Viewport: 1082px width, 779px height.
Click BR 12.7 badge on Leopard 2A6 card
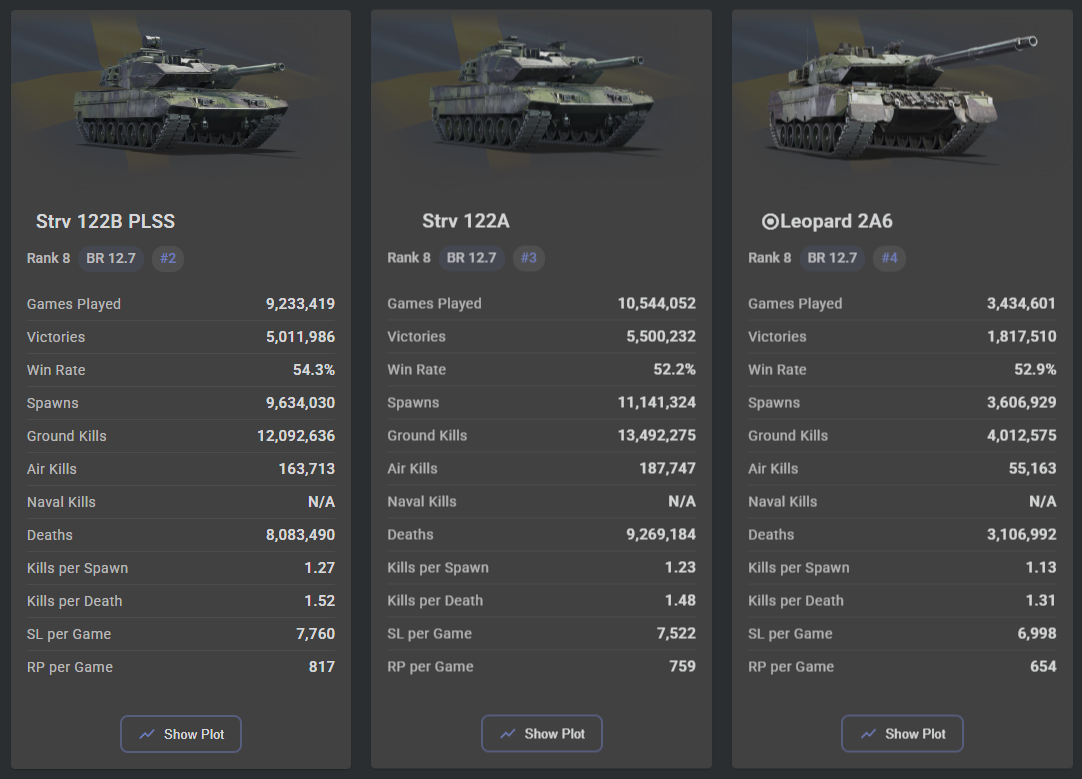pyautogui.click(x=832, y=258)
